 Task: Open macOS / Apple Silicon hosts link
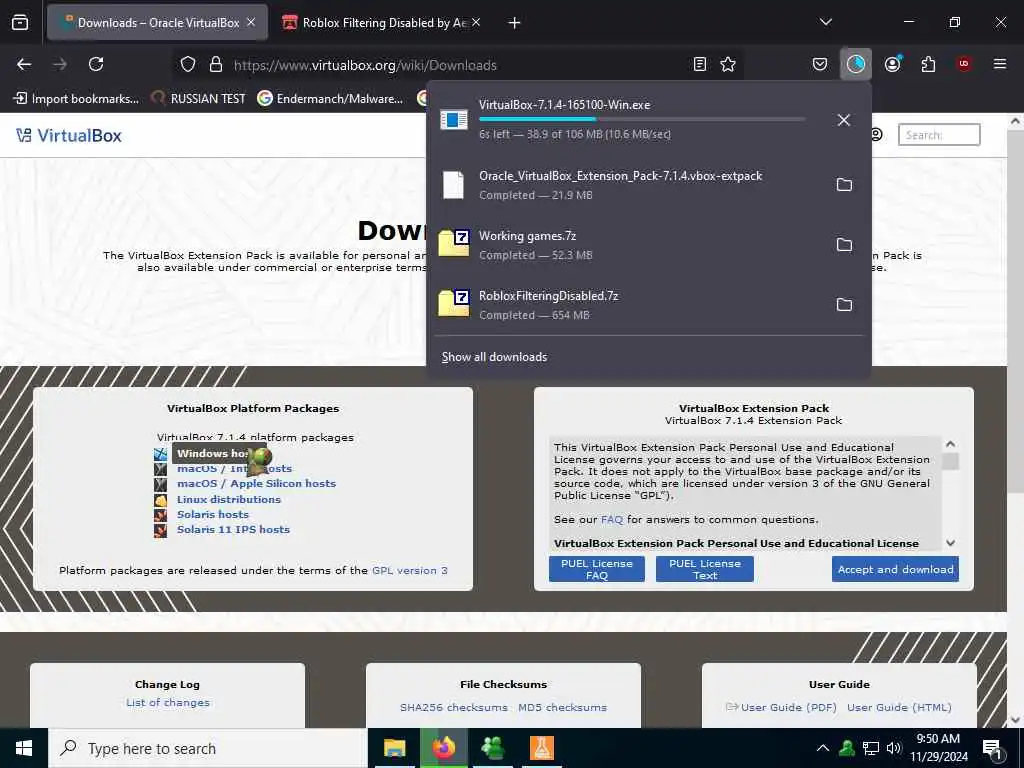(x=256, y=484)
